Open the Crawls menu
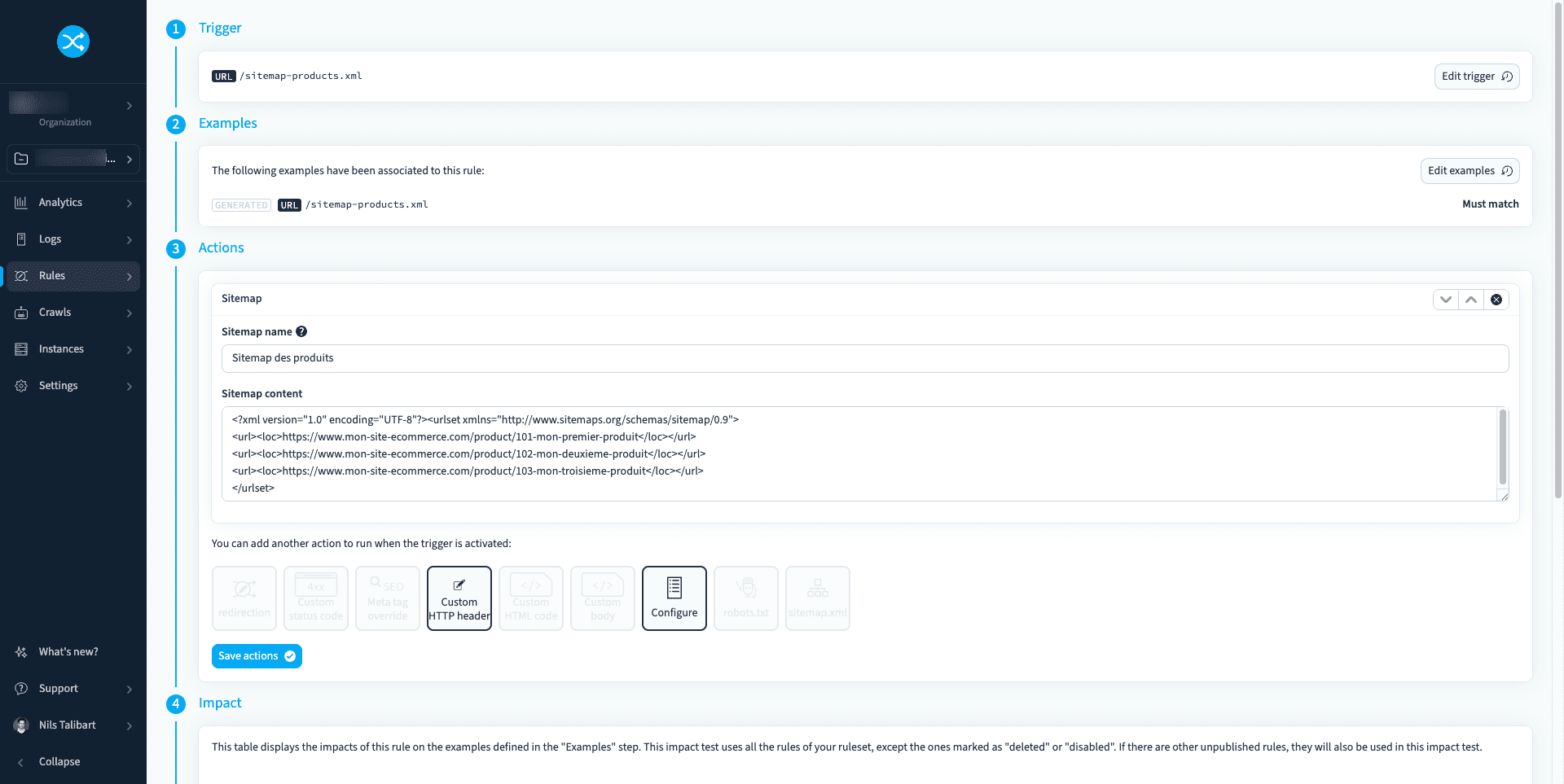Viewport: 1564px width, 784px height. pos(73,313)
